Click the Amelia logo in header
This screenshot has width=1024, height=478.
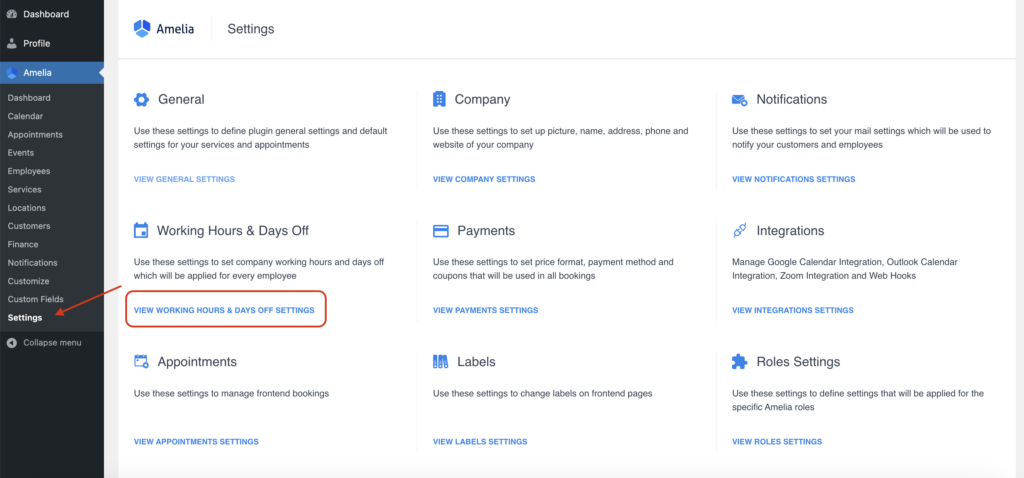click(164, 29)
